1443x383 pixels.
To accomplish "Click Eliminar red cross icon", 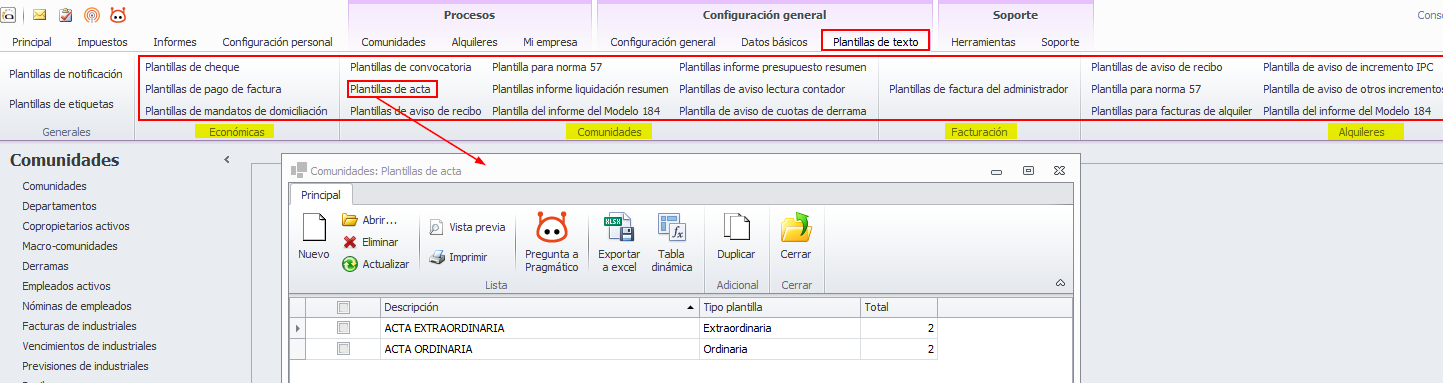I will click(349, 242).
